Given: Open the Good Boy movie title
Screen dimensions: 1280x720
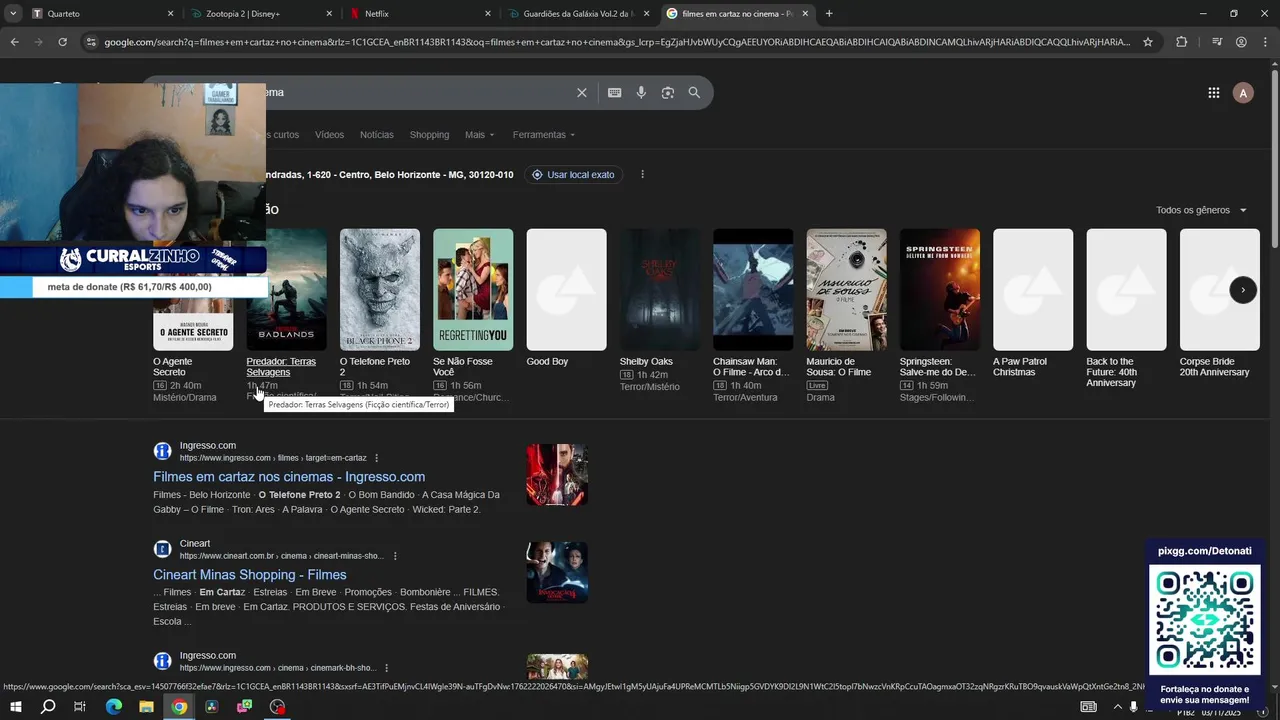Looking at the screenshot, I should [x=547, y=362].
